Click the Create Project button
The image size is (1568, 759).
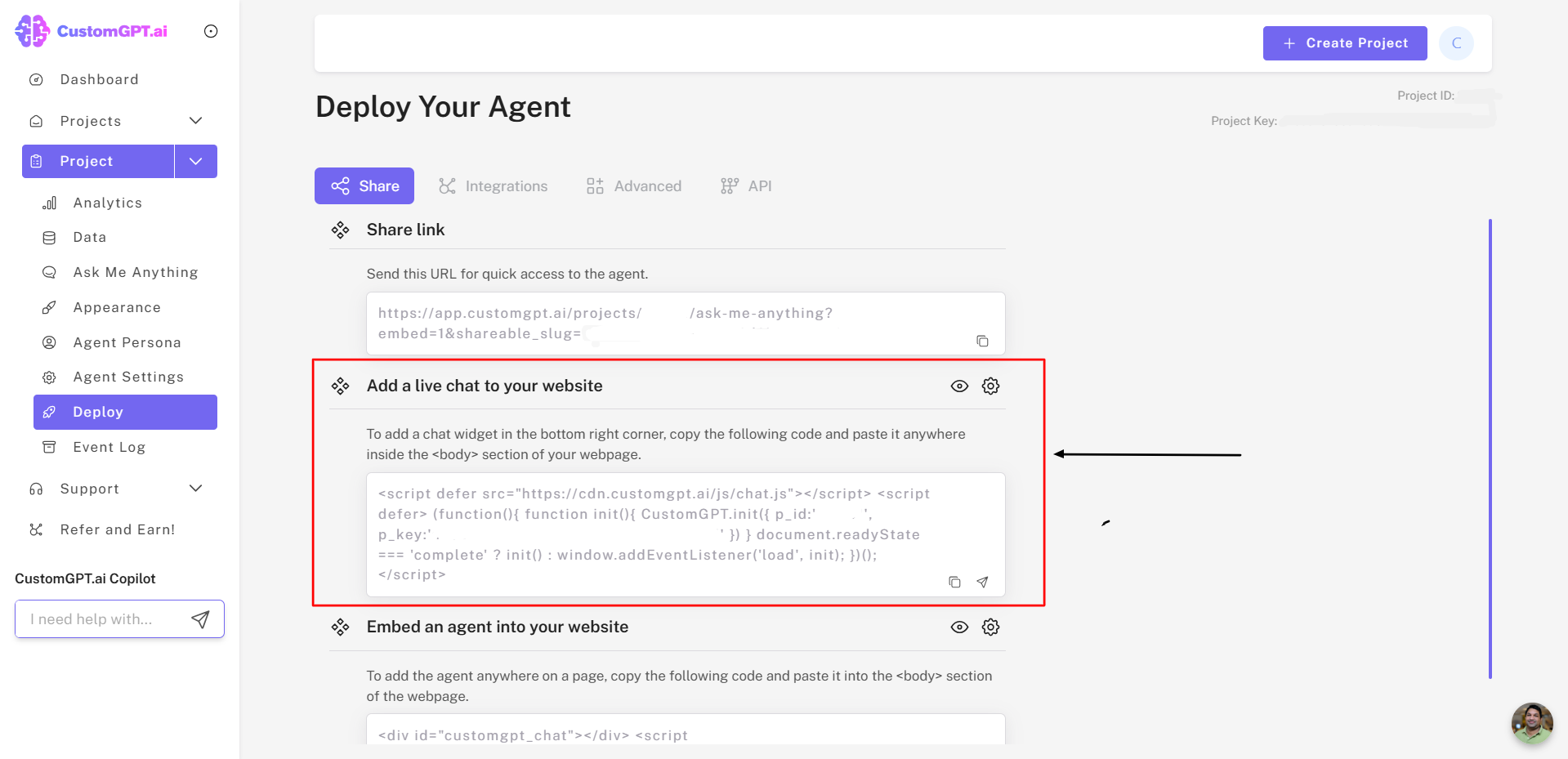(1345, 43)
